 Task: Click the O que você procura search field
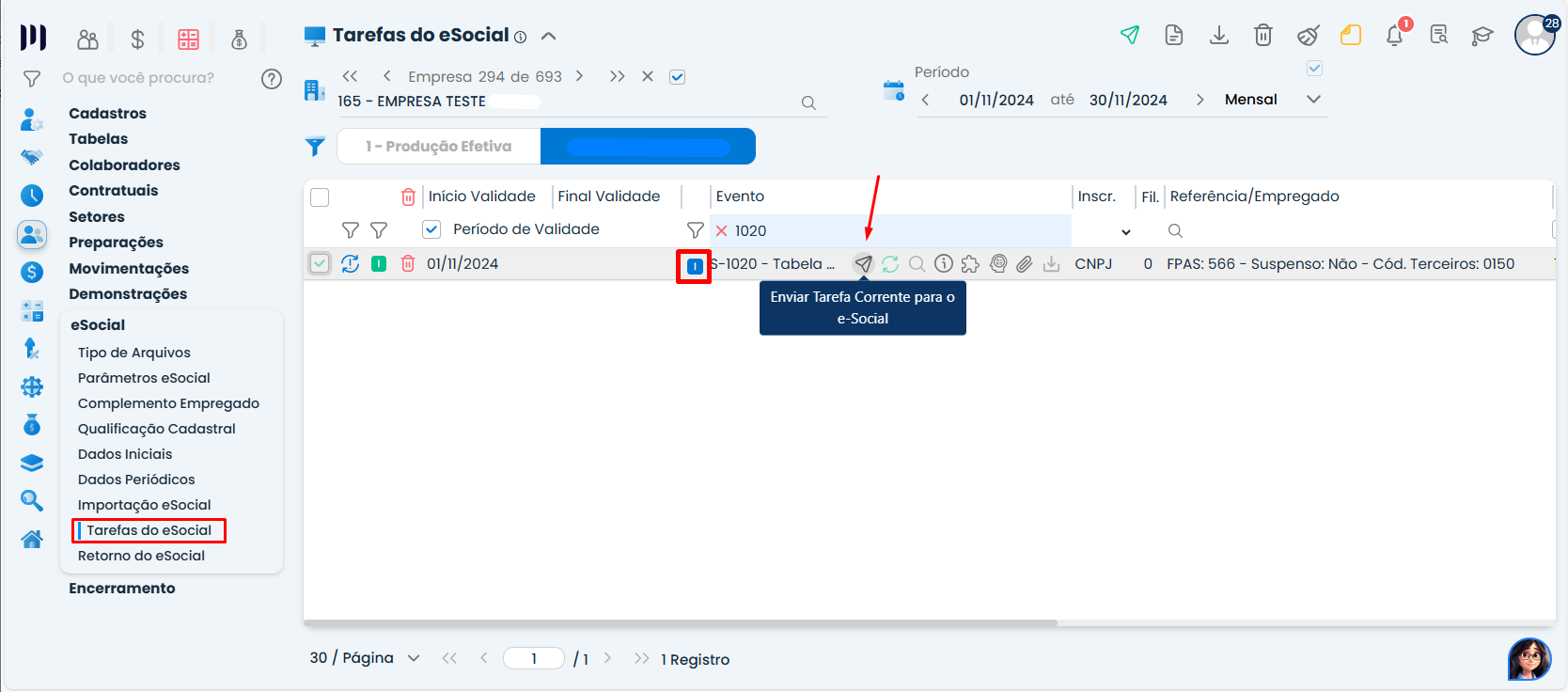coord(138,78)
